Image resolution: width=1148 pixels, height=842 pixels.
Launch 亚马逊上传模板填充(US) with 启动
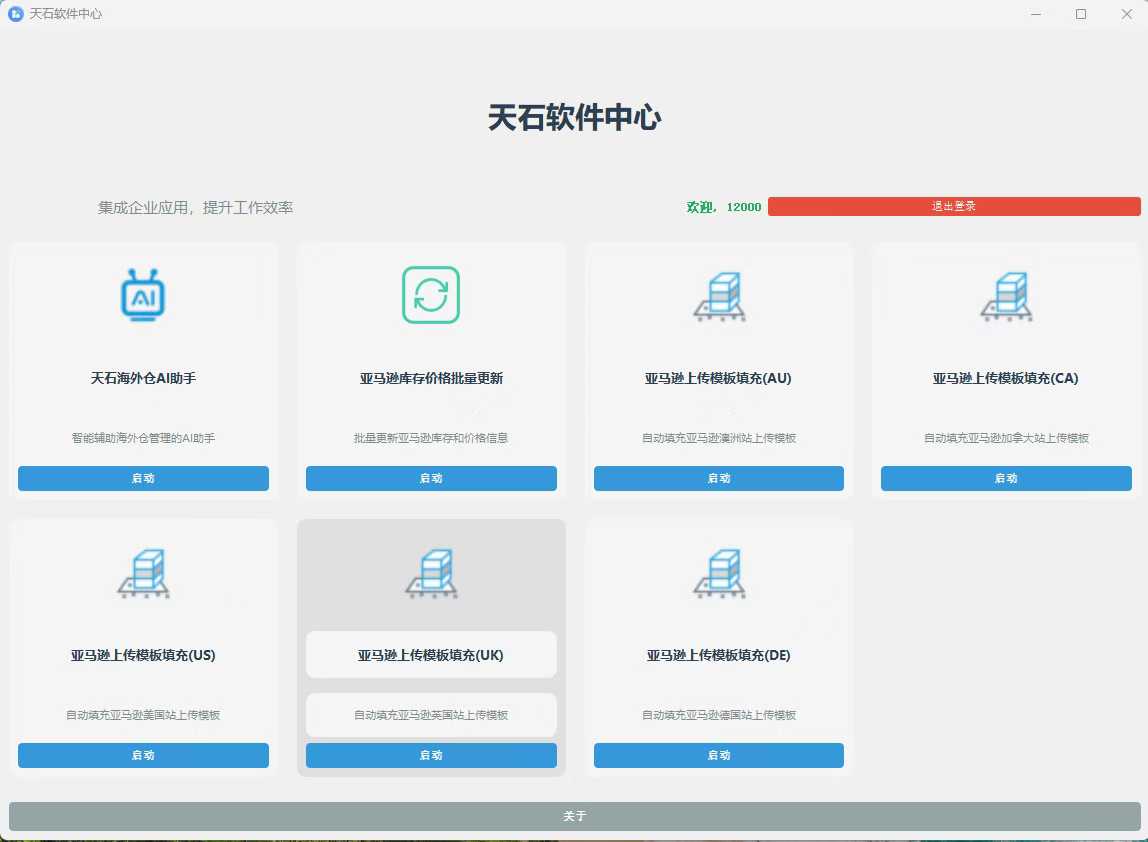coord(143,755)
